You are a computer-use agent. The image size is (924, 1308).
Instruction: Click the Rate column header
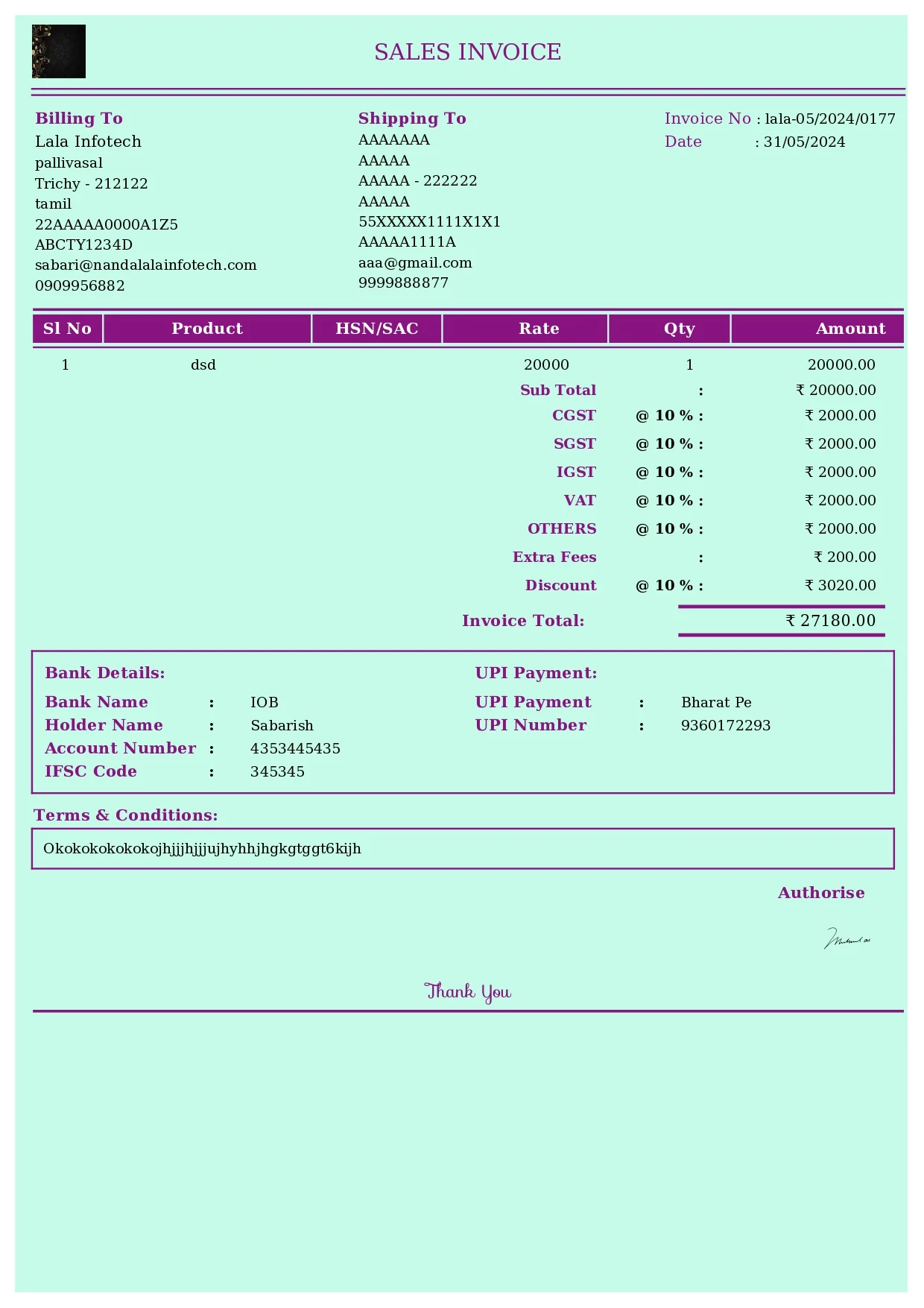point(539,329)
